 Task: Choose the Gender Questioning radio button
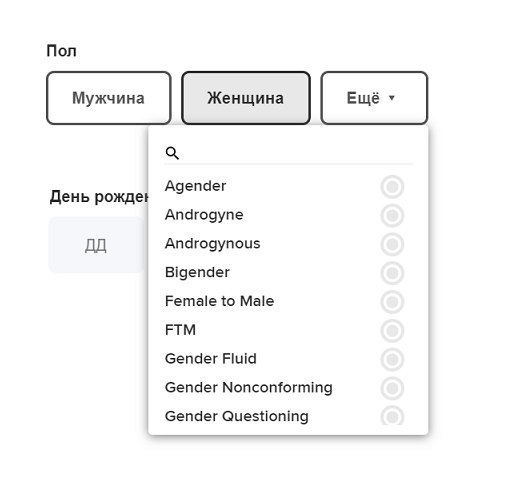pos(392,416)
